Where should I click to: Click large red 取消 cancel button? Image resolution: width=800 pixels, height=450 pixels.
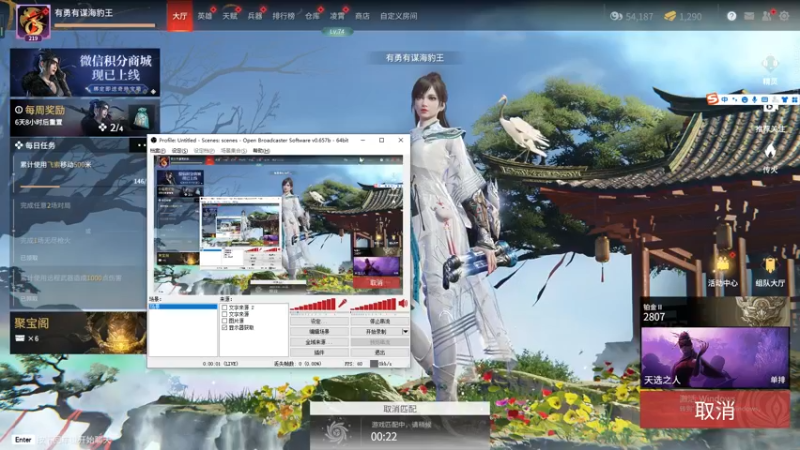click(x=715, y=410)
